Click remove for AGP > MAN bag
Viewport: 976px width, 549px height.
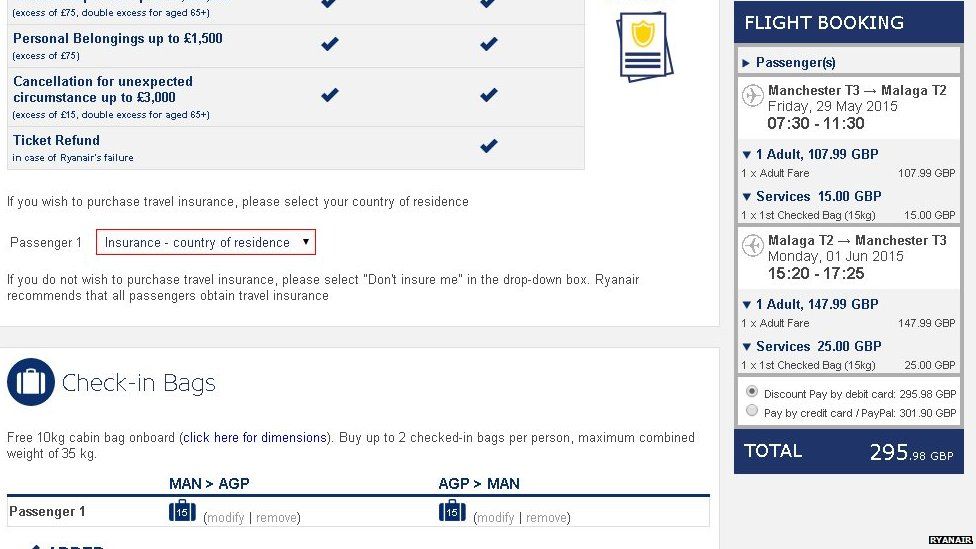(x=547, y=518)
